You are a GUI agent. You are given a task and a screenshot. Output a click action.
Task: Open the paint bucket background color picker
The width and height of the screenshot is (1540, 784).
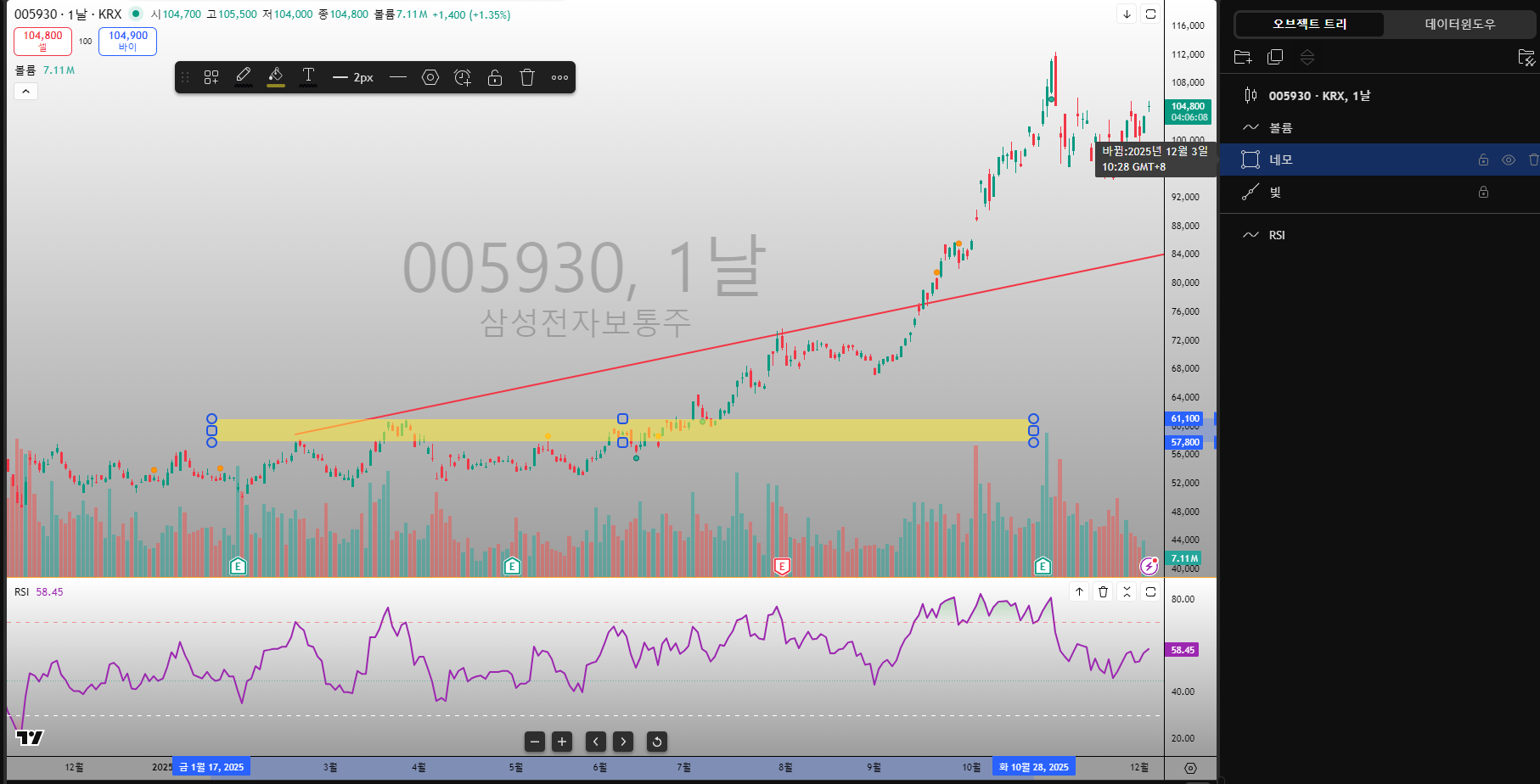(276, 77)
